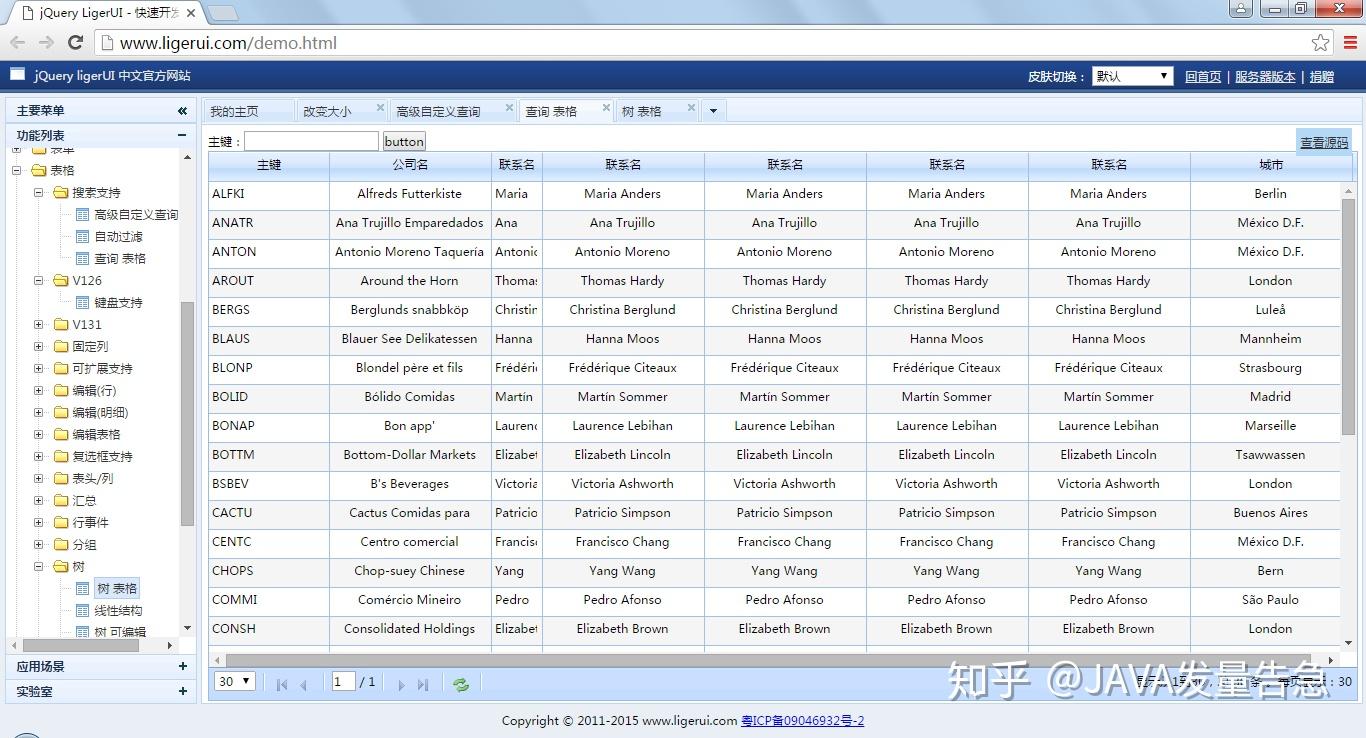Click the page number input field
This screenshot has height=738, width=1366.
tap(341, 681)
